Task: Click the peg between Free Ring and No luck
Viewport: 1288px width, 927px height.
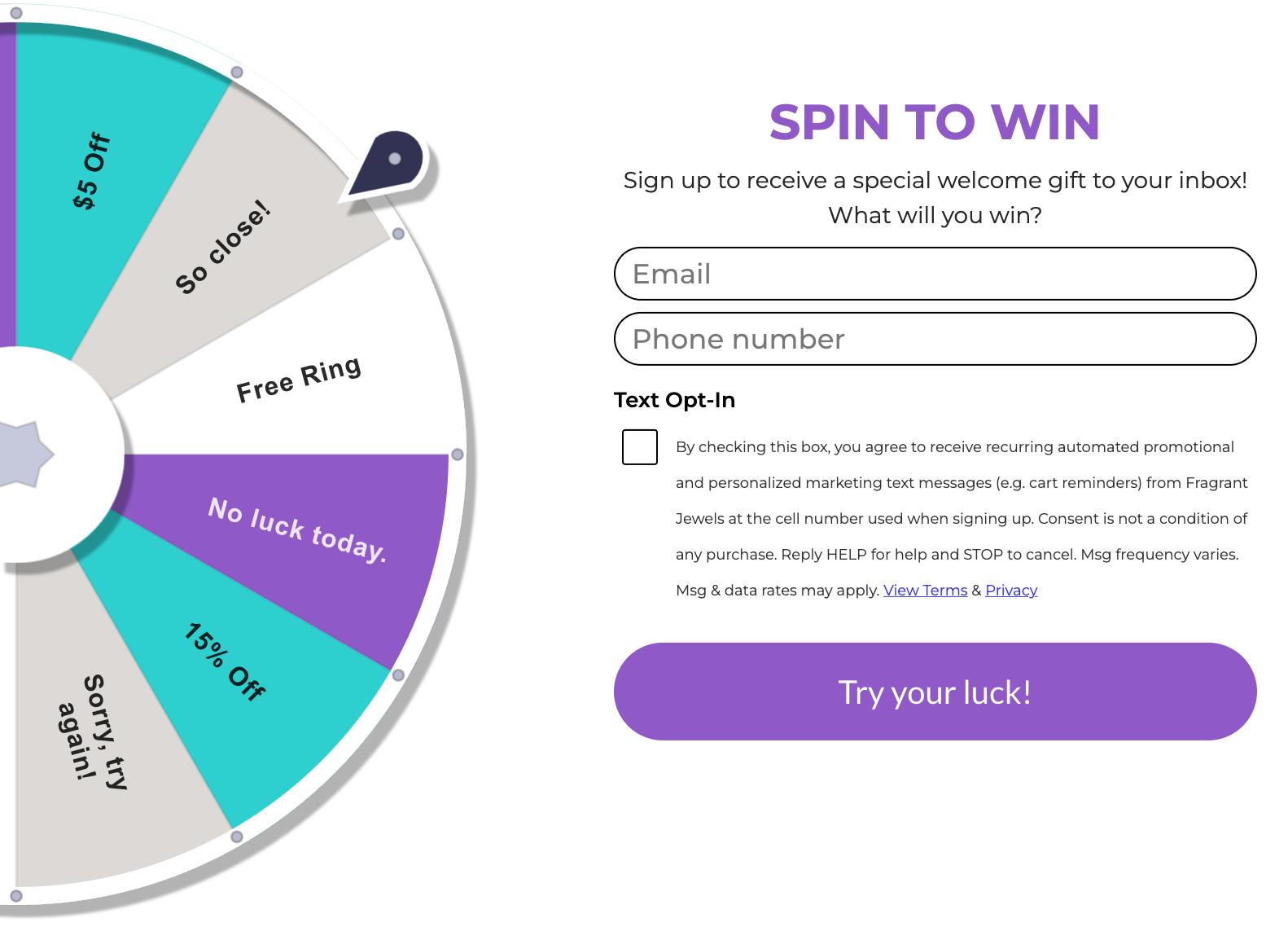Action: pos(458,455)
